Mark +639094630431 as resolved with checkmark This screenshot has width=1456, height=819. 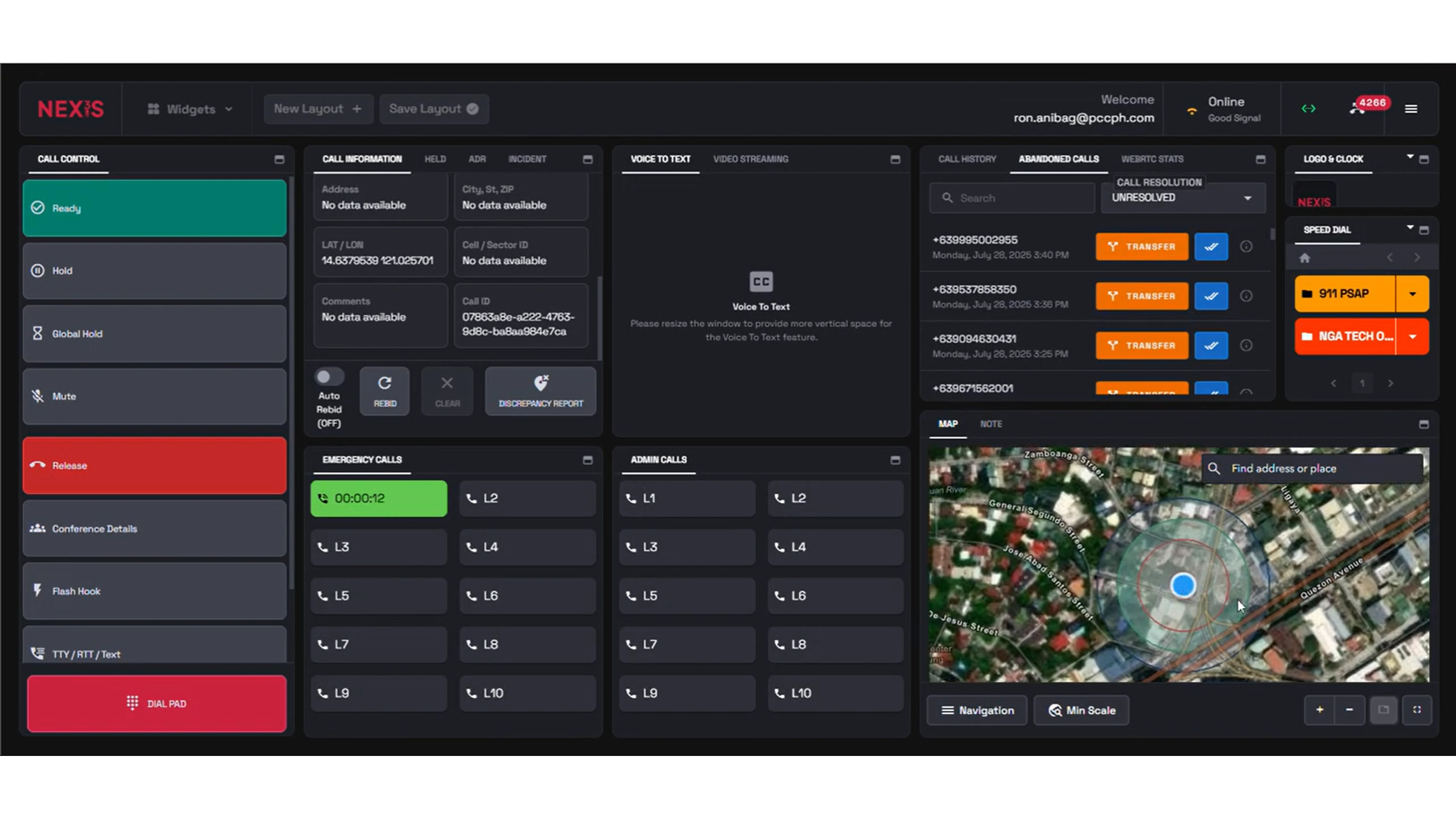[1211, 345]
